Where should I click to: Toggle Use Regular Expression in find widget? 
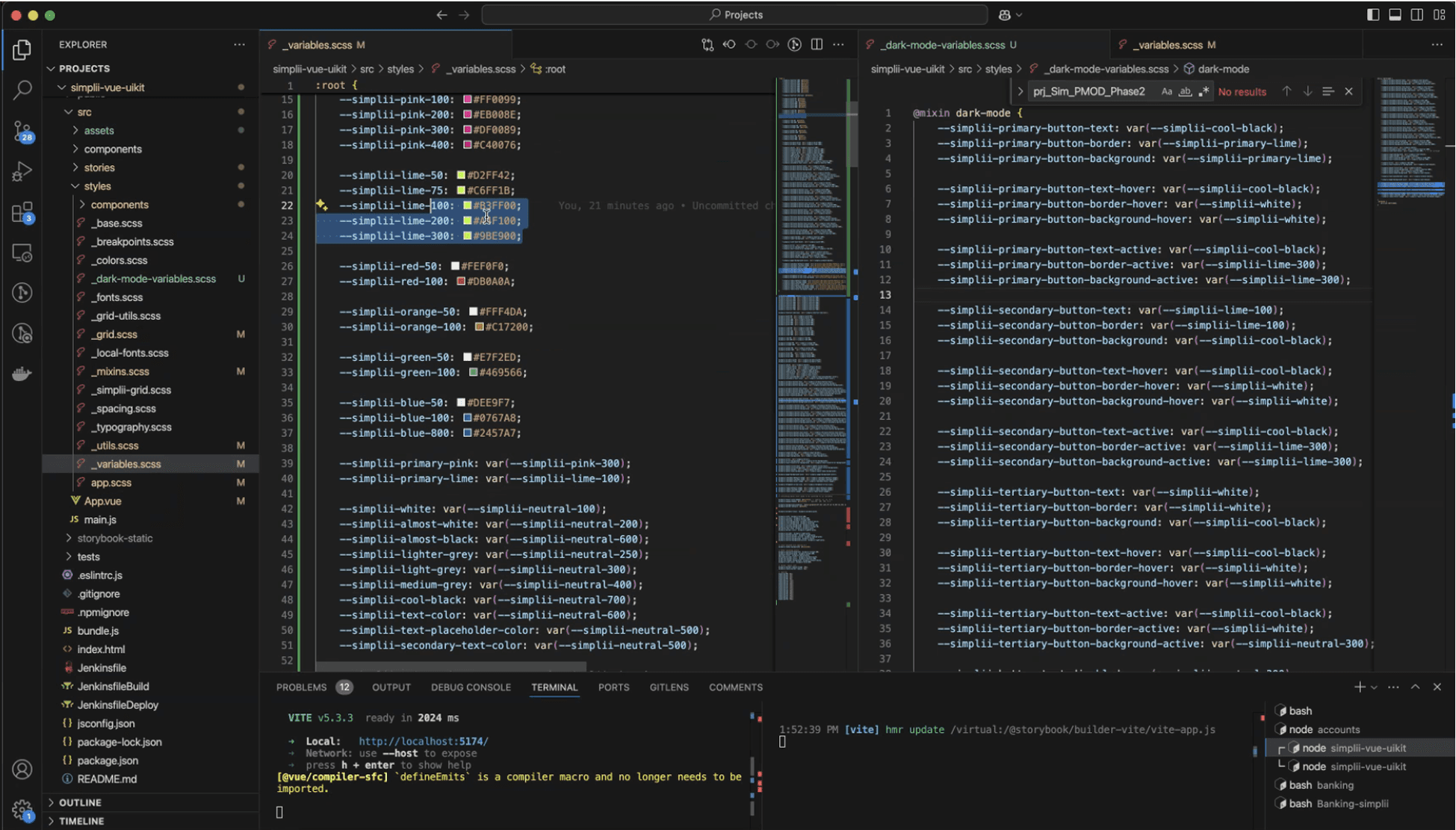[x=1203, y=91]
